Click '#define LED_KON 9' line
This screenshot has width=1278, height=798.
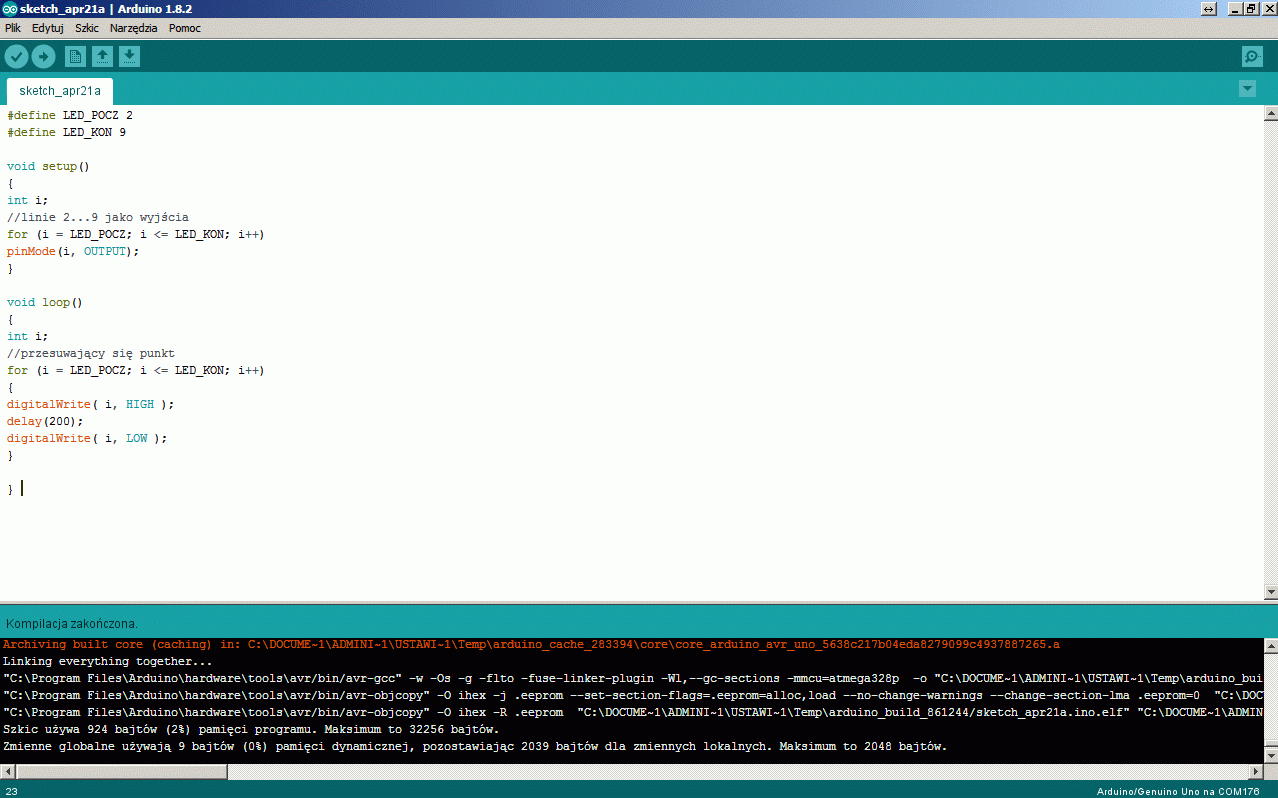point(66,132)
